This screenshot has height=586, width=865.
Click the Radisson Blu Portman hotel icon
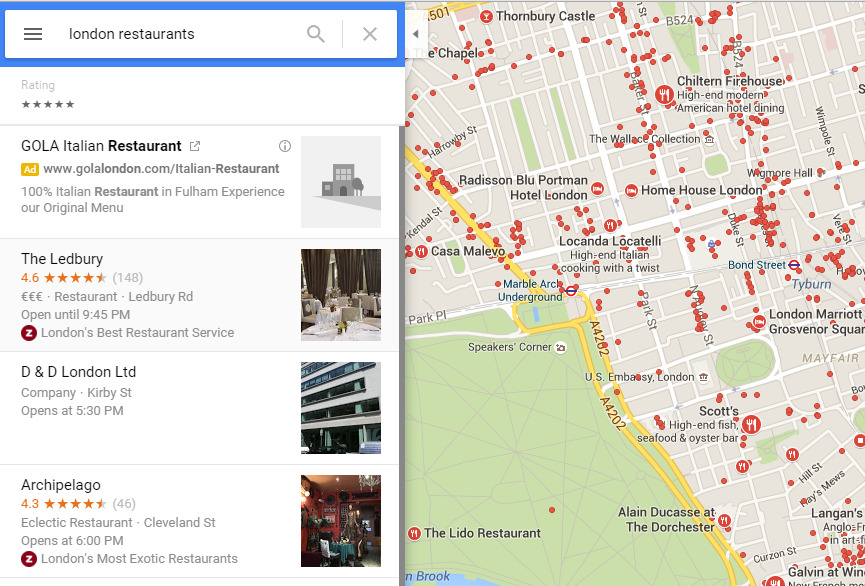point(597,189)
